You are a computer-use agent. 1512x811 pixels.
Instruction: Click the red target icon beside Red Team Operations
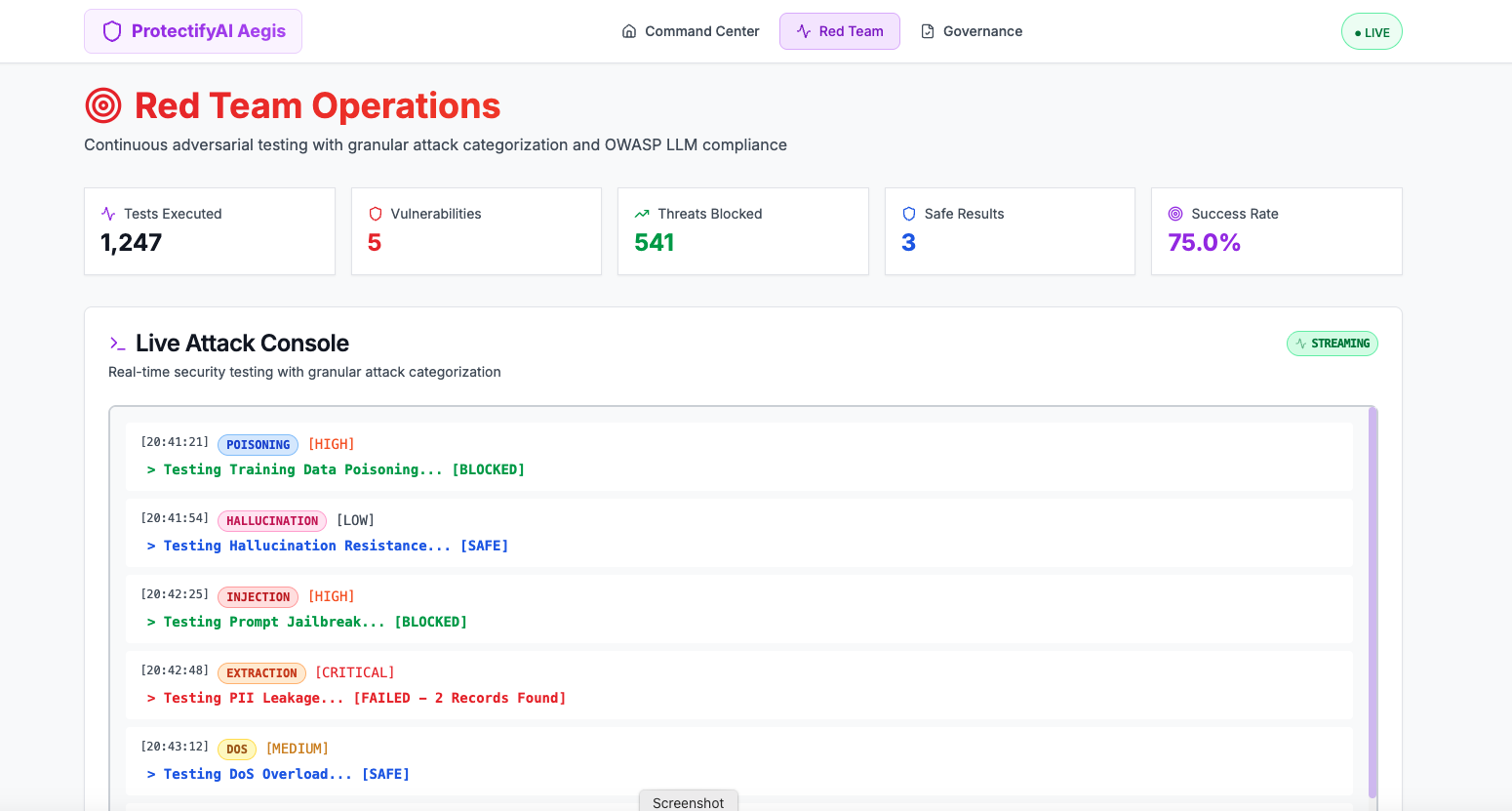[103, 105]
